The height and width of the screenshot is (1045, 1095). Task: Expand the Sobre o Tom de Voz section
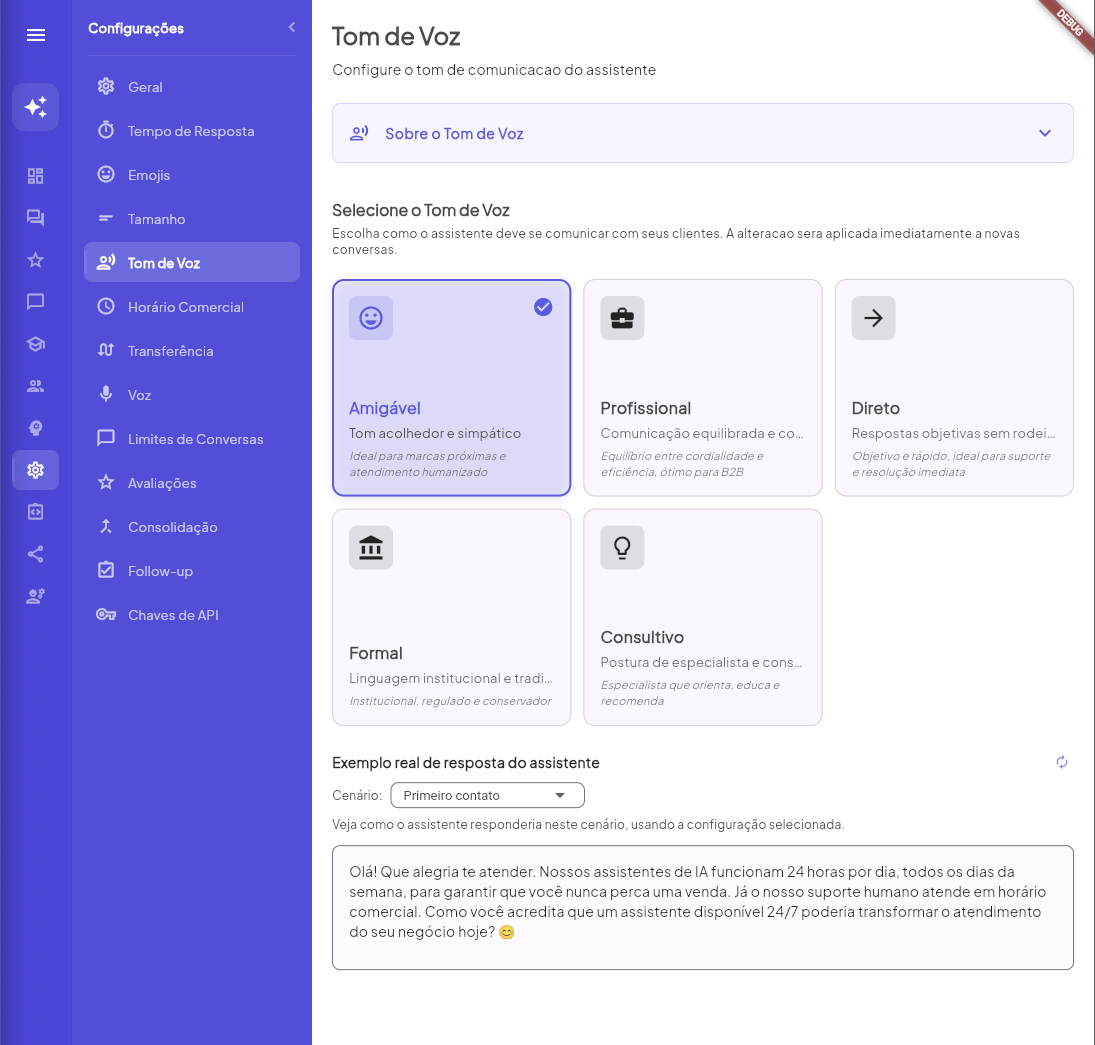coord(702,133)
